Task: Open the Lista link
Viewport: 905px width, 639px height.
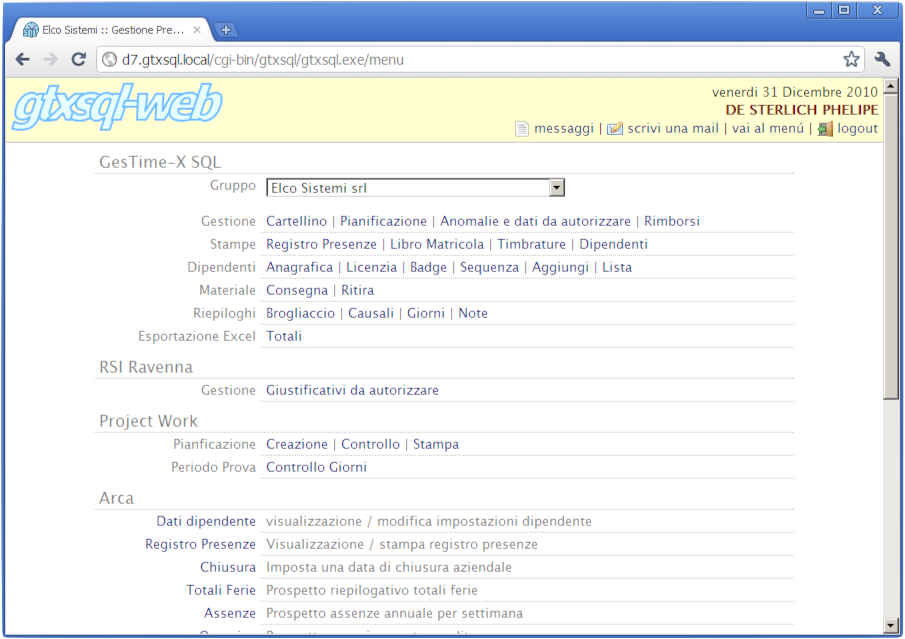Action: point(617,267)
